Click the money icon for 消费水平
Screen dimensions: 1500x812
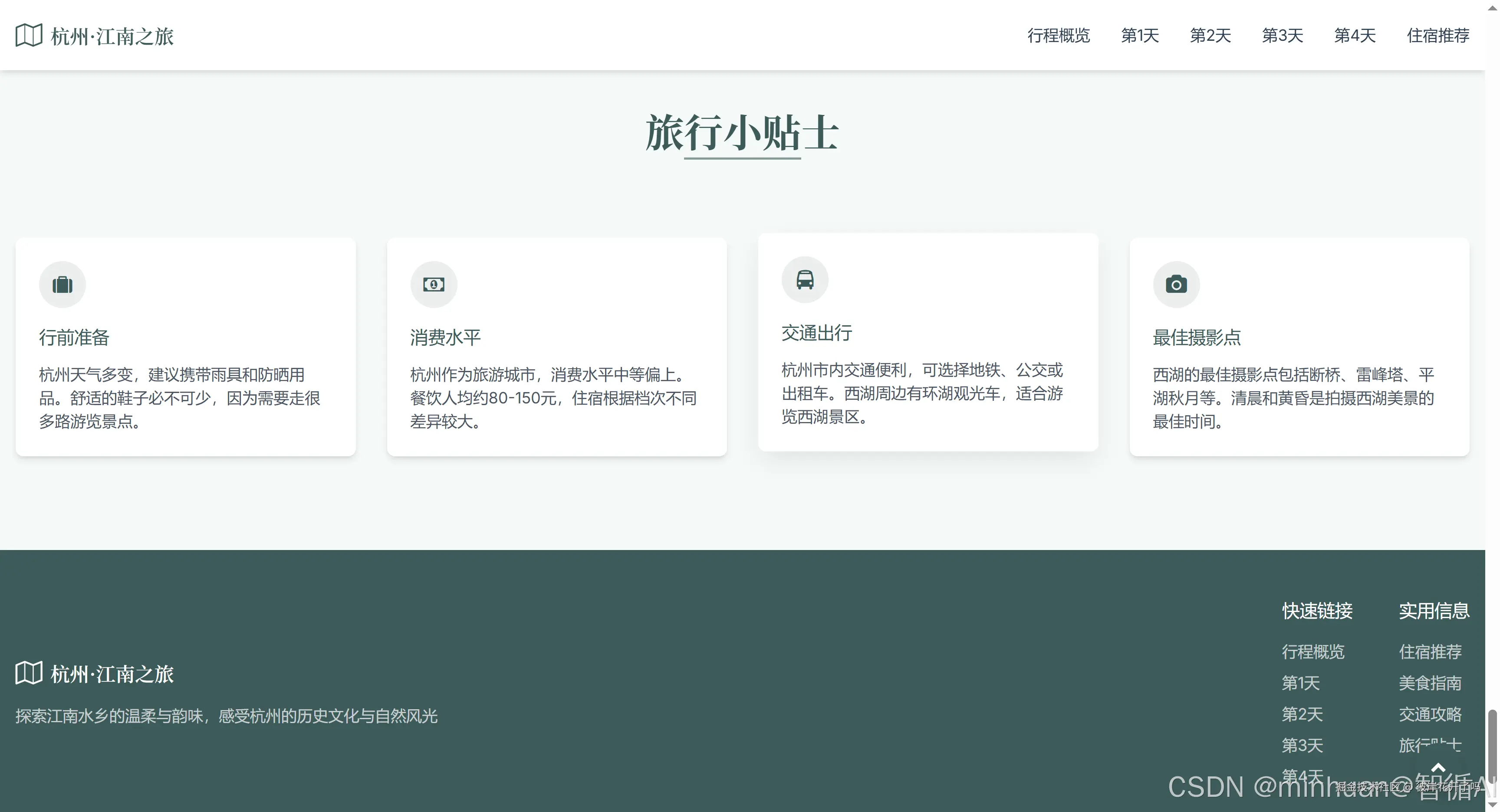(434, 285)
